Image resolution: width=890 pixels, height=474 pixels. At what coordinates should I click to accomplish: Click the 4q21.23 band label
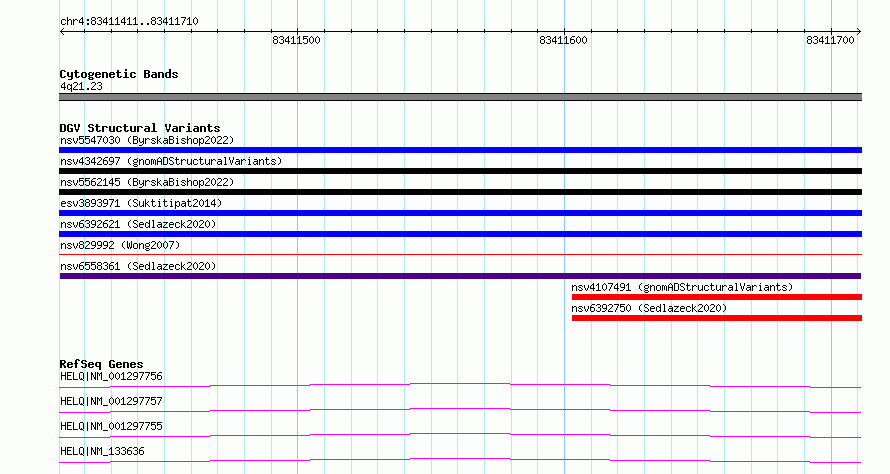point(81,86)
